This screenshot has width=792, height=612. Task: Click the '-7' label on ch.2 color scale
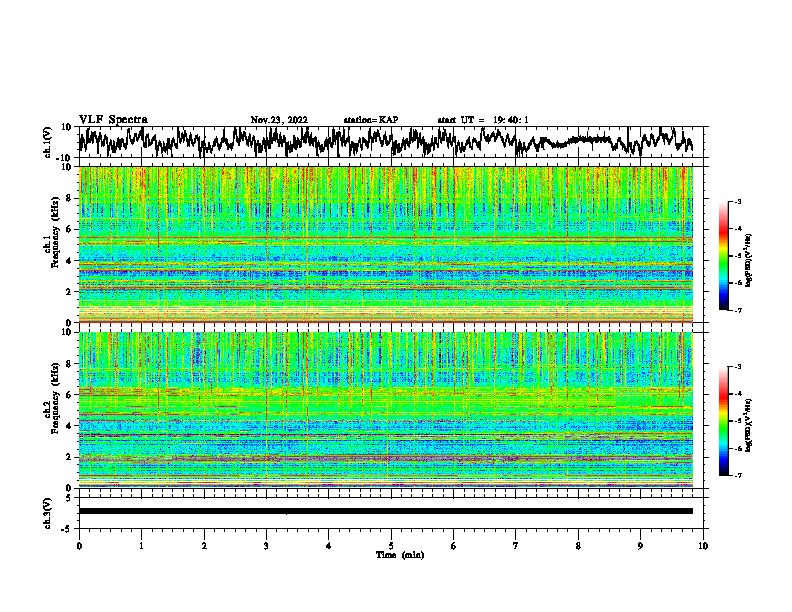pos(737,475)
